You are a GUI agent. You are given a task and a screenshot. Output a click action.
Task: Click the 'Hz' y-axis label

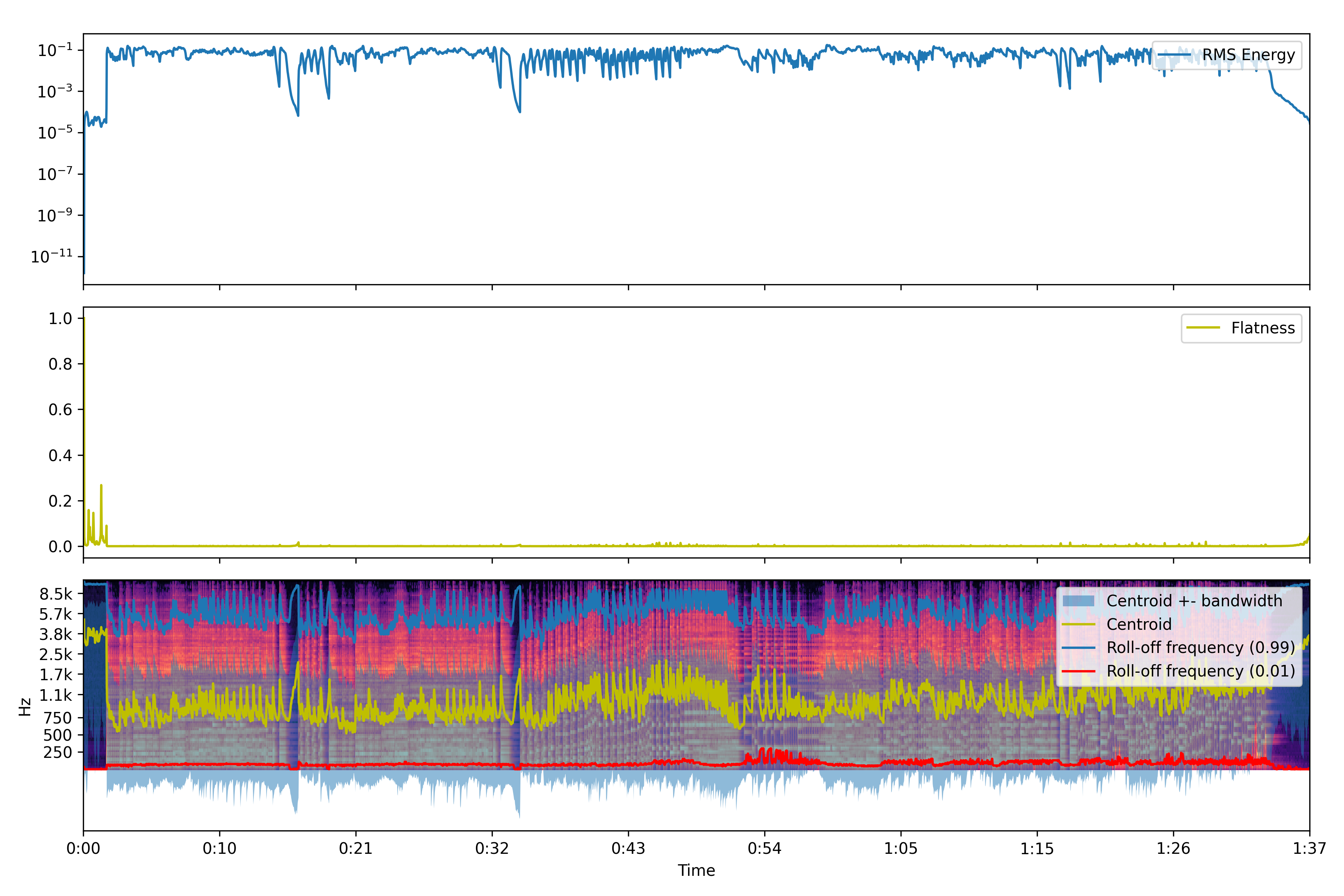pyautogui.click(x=25, y=707)
